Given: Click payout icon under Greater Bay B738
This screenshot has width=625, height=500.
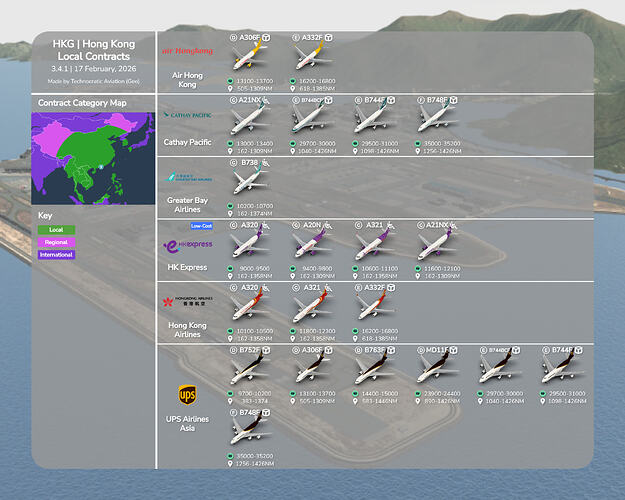Looking at the screenshot, I should coord(230,206).
